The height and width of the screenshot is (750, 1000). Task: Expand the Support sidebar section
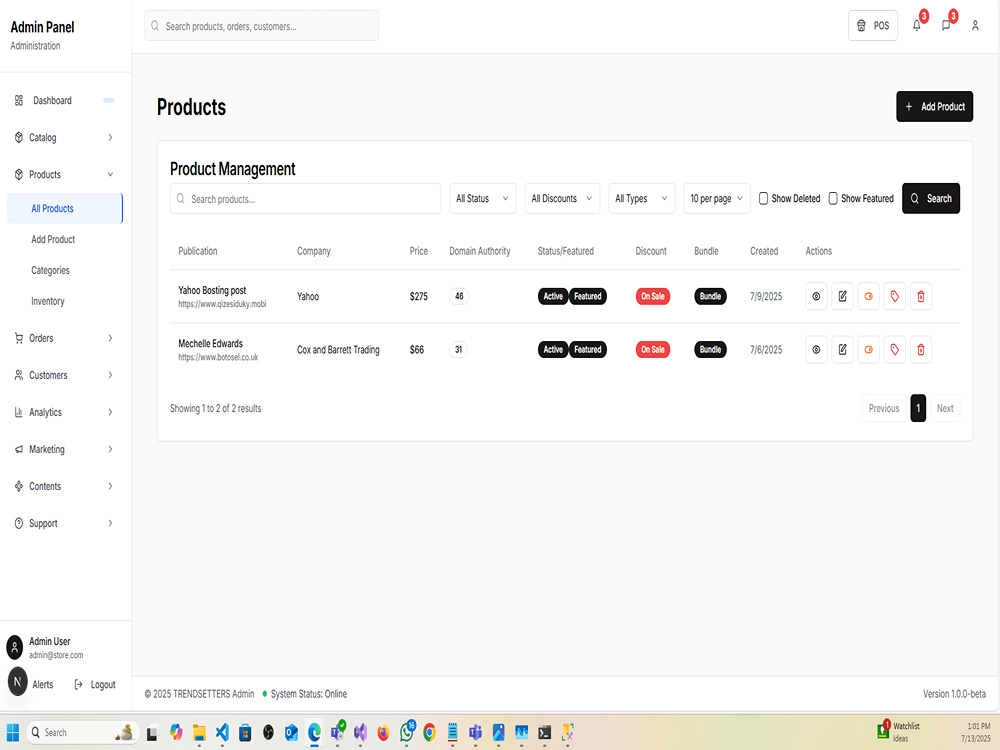[64, 523]
